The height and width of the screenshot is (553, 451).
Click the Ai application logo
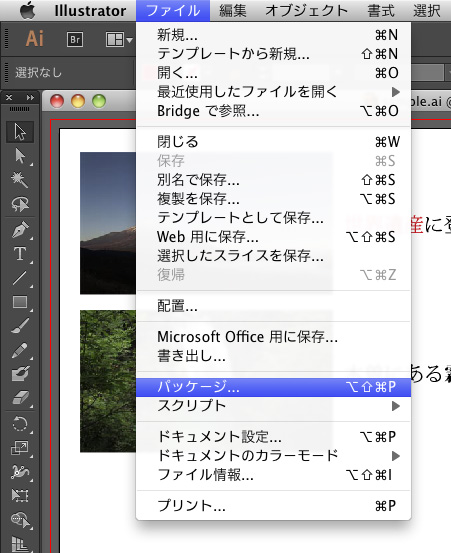(35, 38)
